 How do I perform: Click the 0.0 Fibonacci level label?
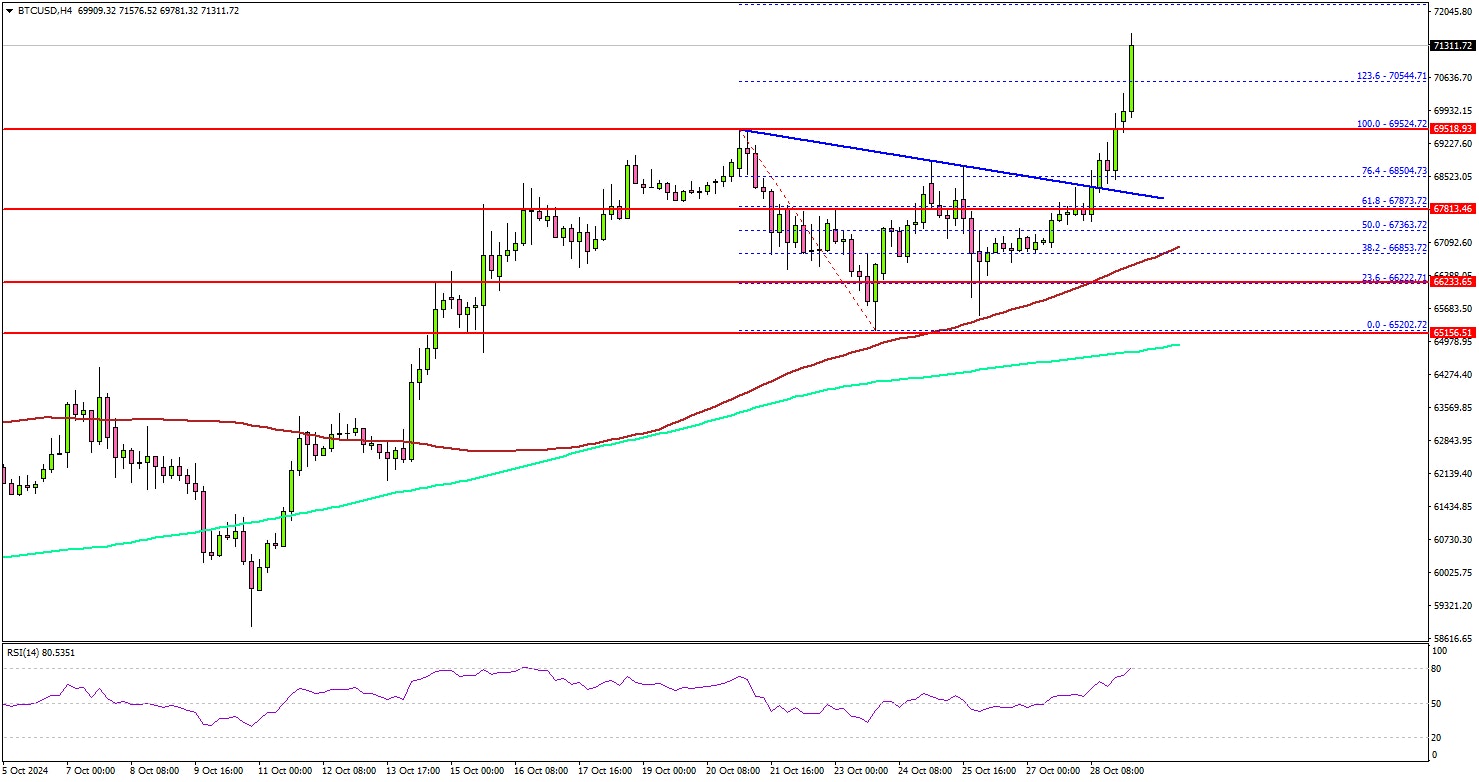[x=1393, y=325]
